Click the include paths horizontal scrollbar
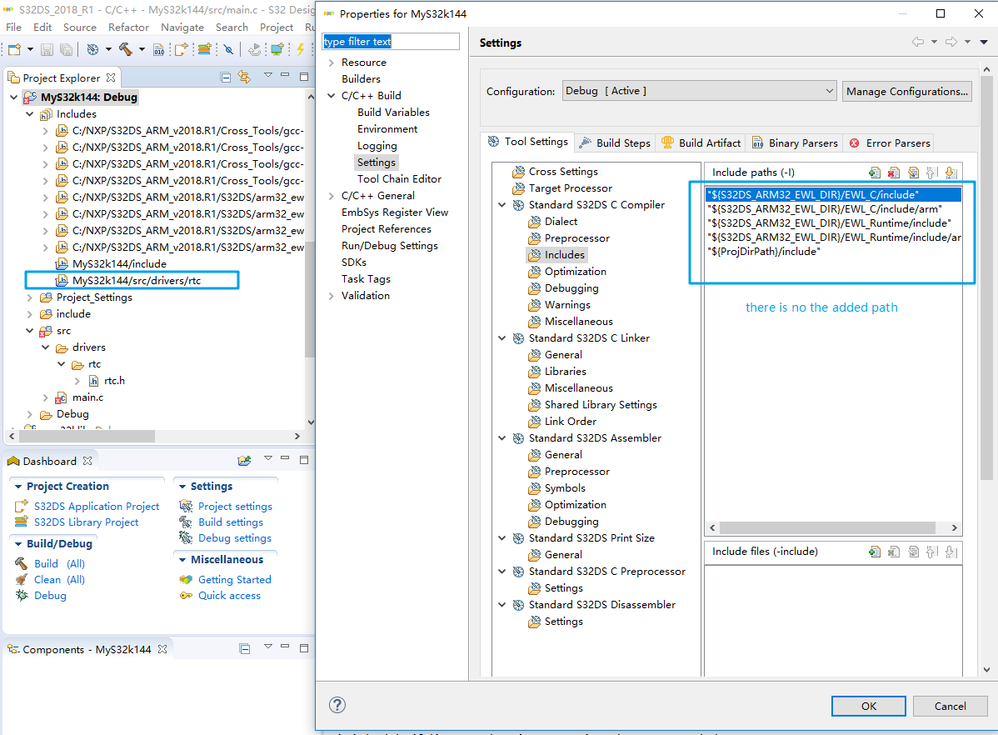This screenshot has width=998, height=735. click(x=827, y=528)
